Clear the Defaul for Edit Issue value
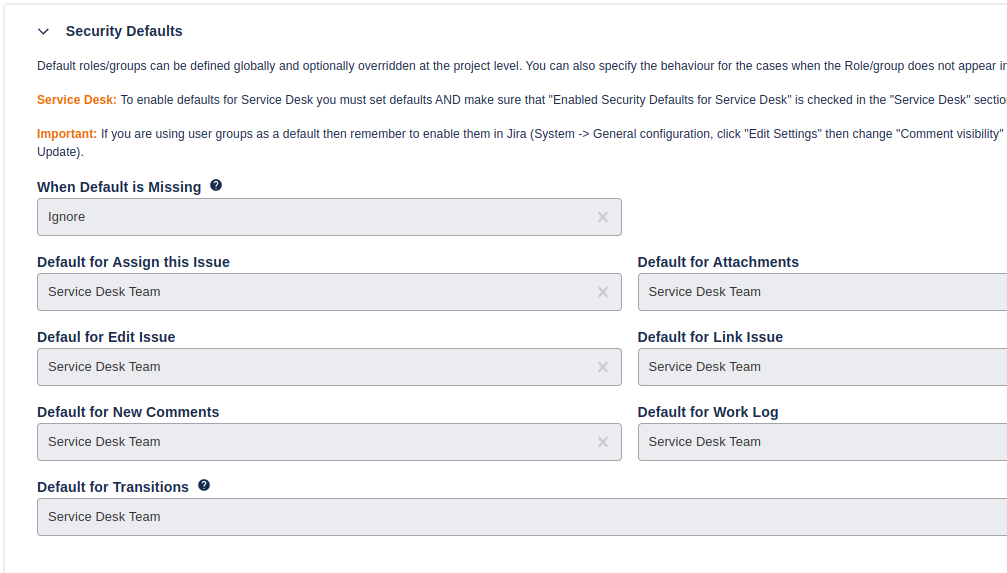The width and height of the screenshot is (1007, 573). [x=603, y=367]
